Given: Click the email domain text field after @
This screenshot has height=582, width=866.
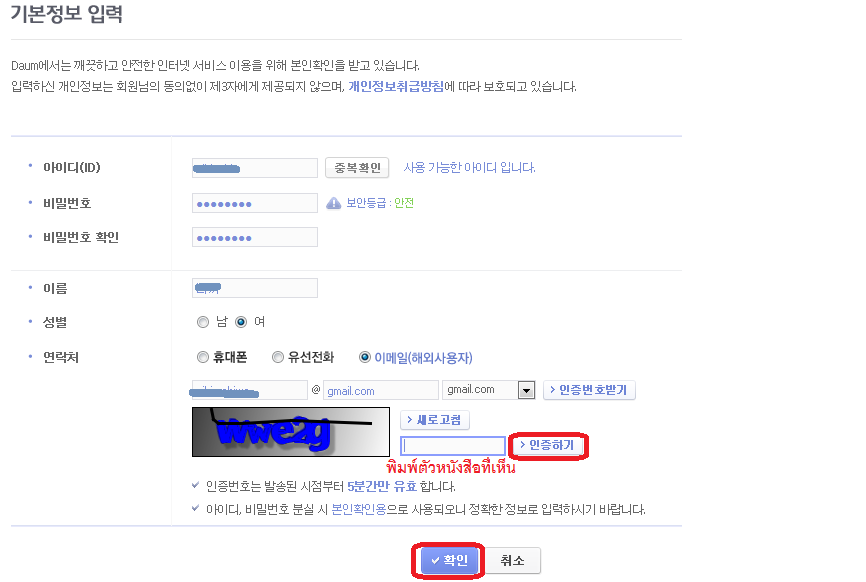Looking at the screenshot, I should pyautogui.click(x=381, y=390).
